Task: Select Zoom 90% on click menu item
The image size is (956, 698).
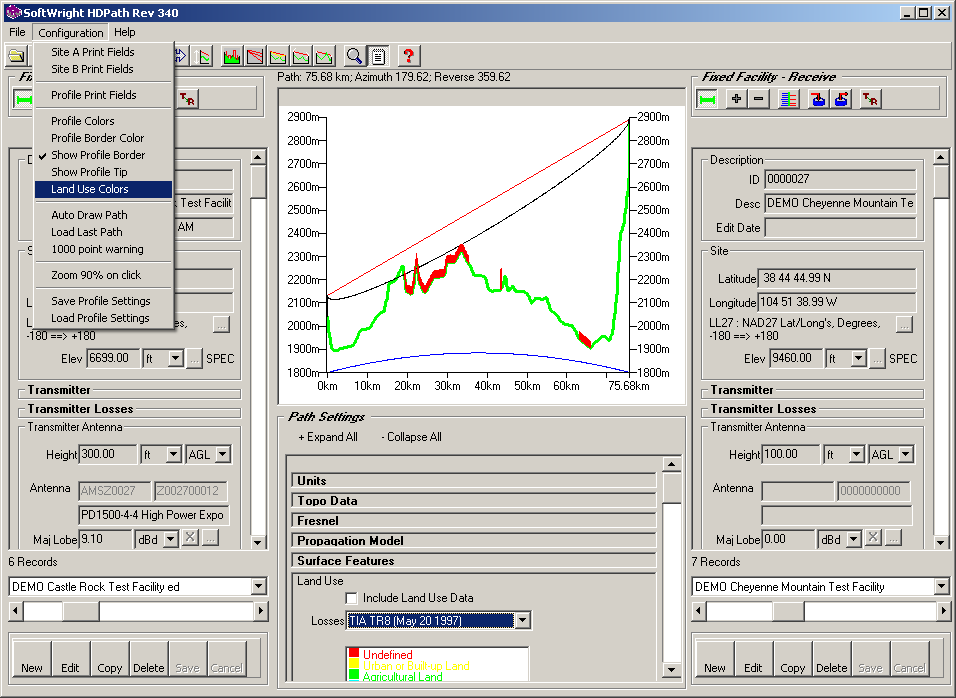Action: [x=96, y=275]
